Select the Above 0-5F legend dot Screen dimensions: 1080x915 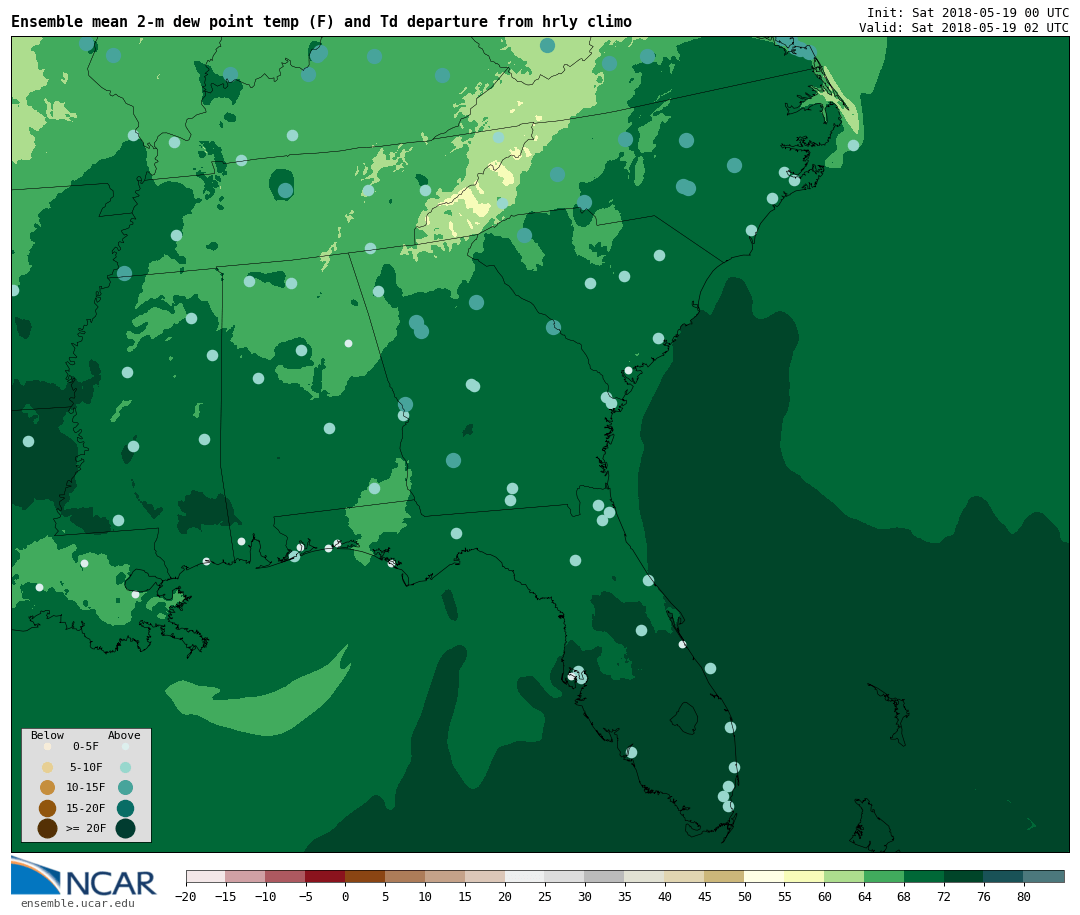tap(125, 746)
